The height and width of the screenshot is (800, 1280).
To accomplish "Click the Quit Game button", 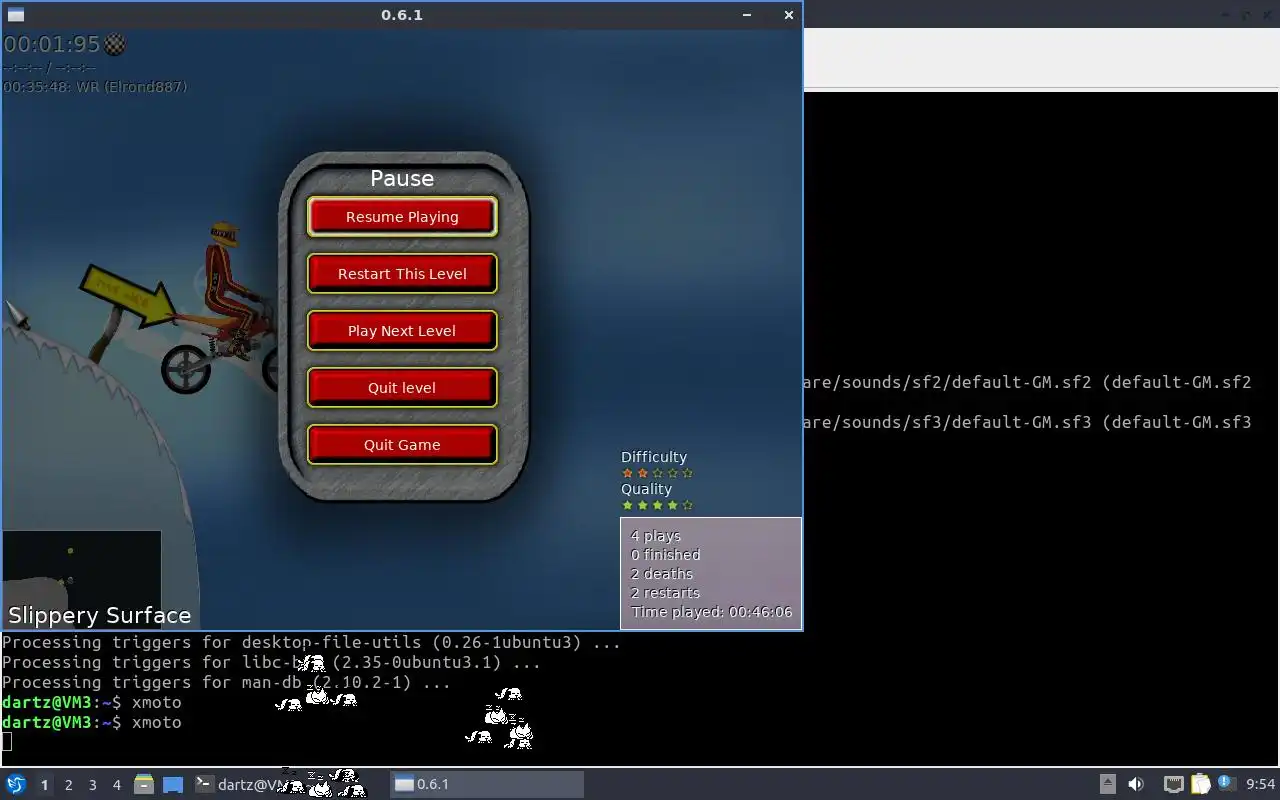I will (402, 445).
